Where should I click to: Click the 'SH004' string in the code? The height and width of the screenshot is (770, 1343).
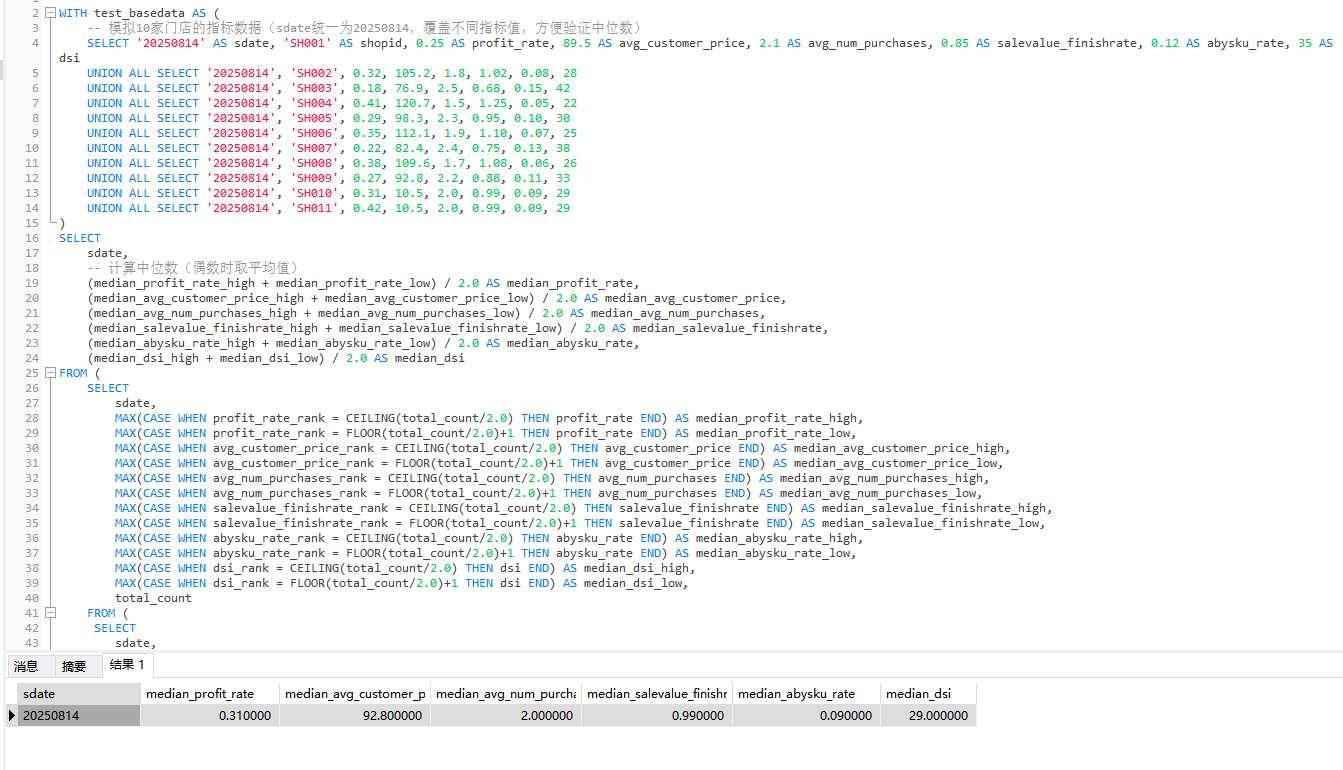[x=315, y=103]
